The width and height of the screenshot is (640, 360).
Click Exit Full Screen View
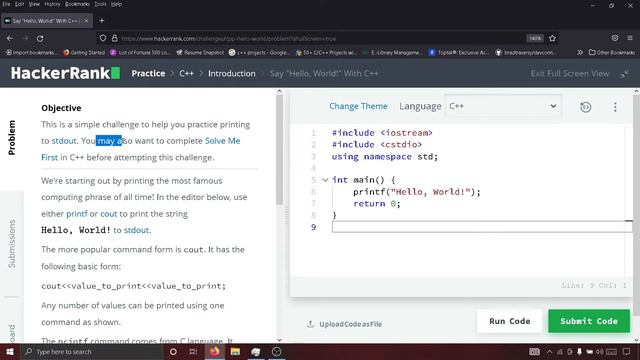pyautogui.click(x=570, y=73)
